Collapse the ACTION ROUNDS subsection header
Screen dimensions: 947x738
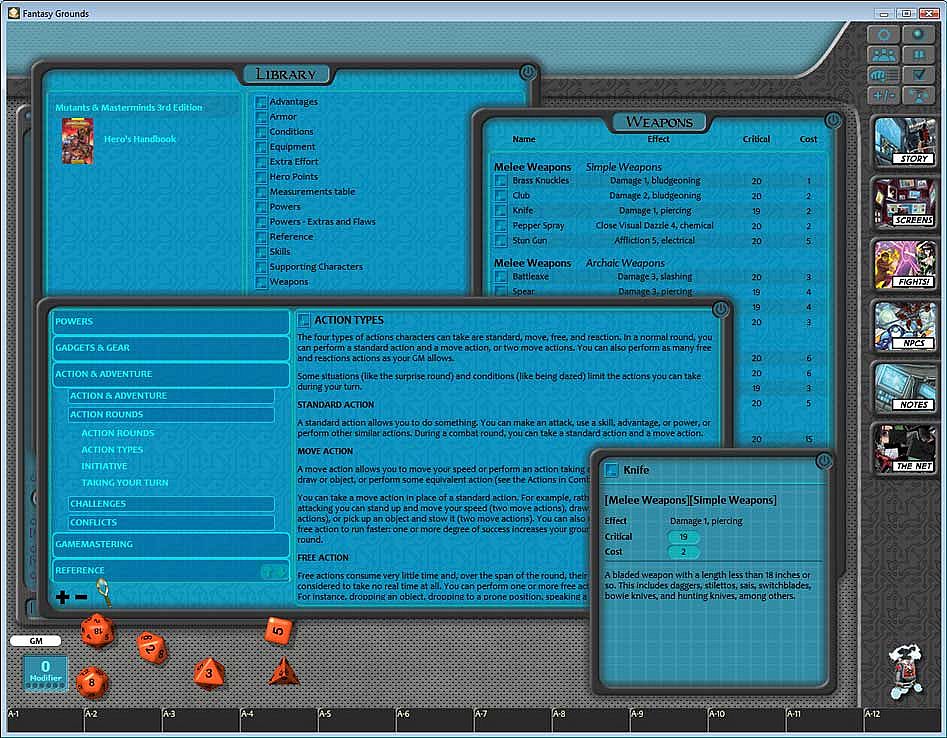pyautogui.click(x=171, y=415)
